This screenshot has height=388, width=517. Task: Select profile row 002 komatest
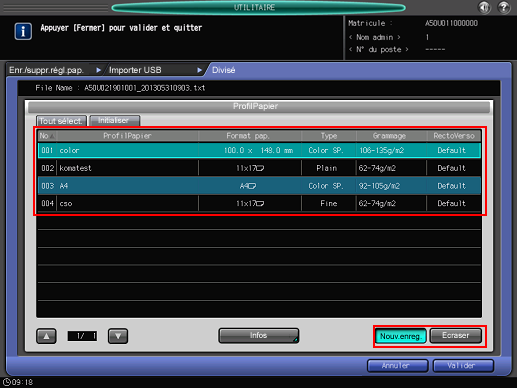pos(259,168)
